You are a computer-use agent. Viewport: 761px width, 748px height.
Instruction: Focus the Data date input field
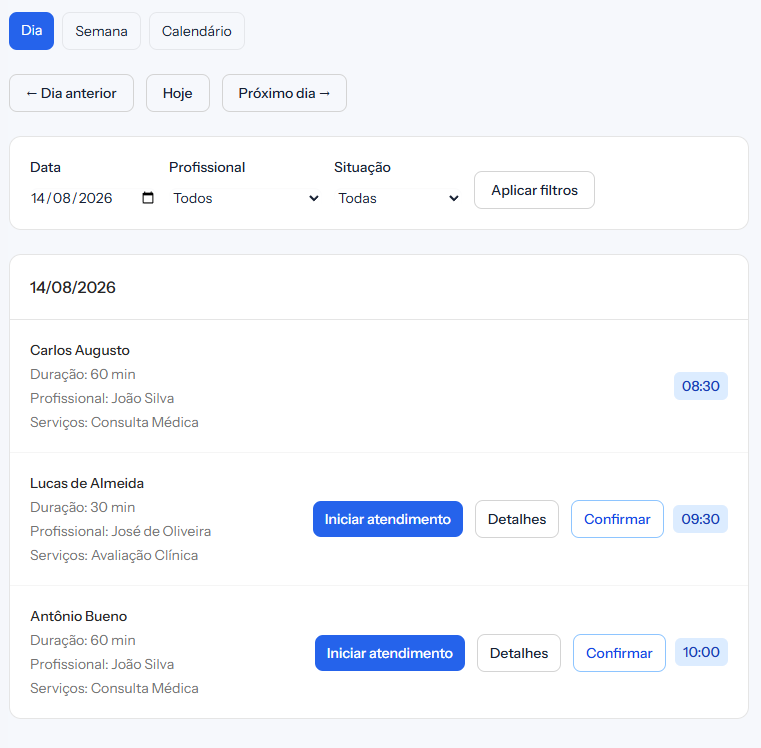point(92,198)
